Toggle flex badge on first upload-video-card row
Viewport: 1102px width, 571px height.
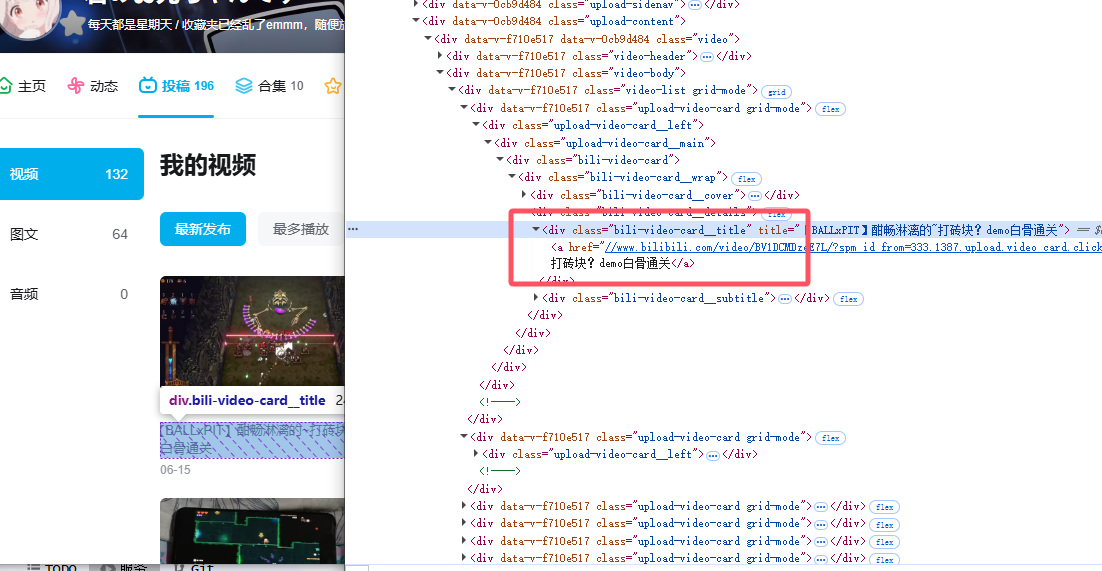(x=830, y=109)
